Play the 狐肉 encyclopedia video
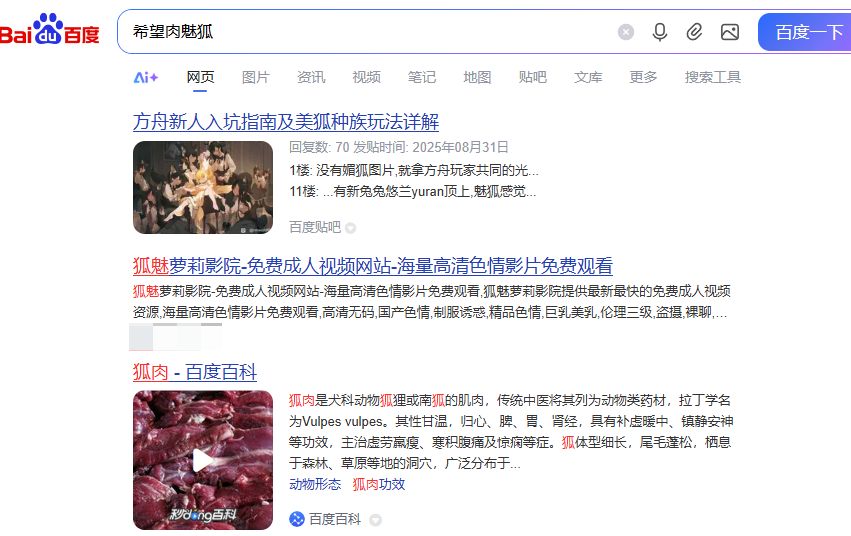 (x=203, y=460)
